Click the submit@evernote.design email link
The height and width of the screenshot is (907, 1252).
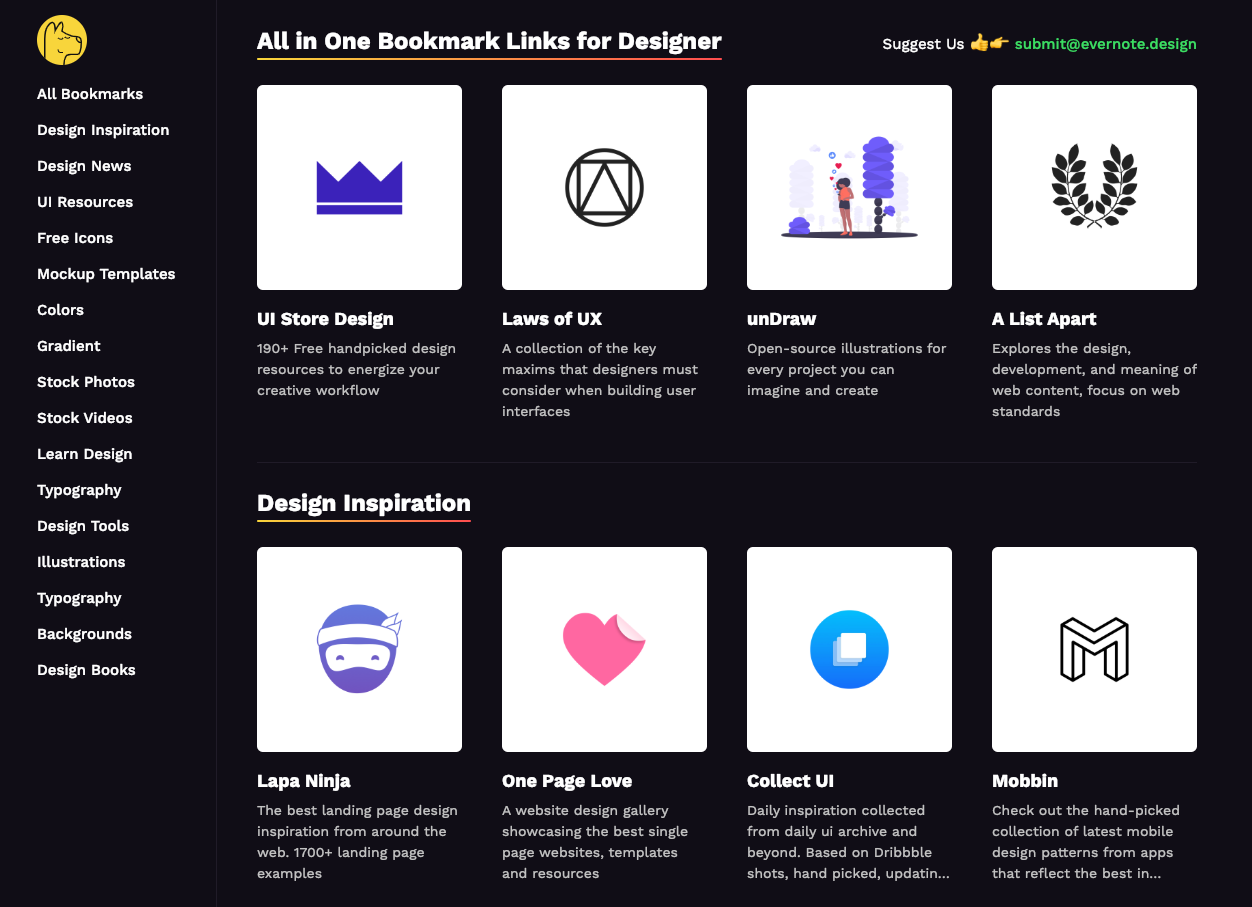pos(1105,44)
